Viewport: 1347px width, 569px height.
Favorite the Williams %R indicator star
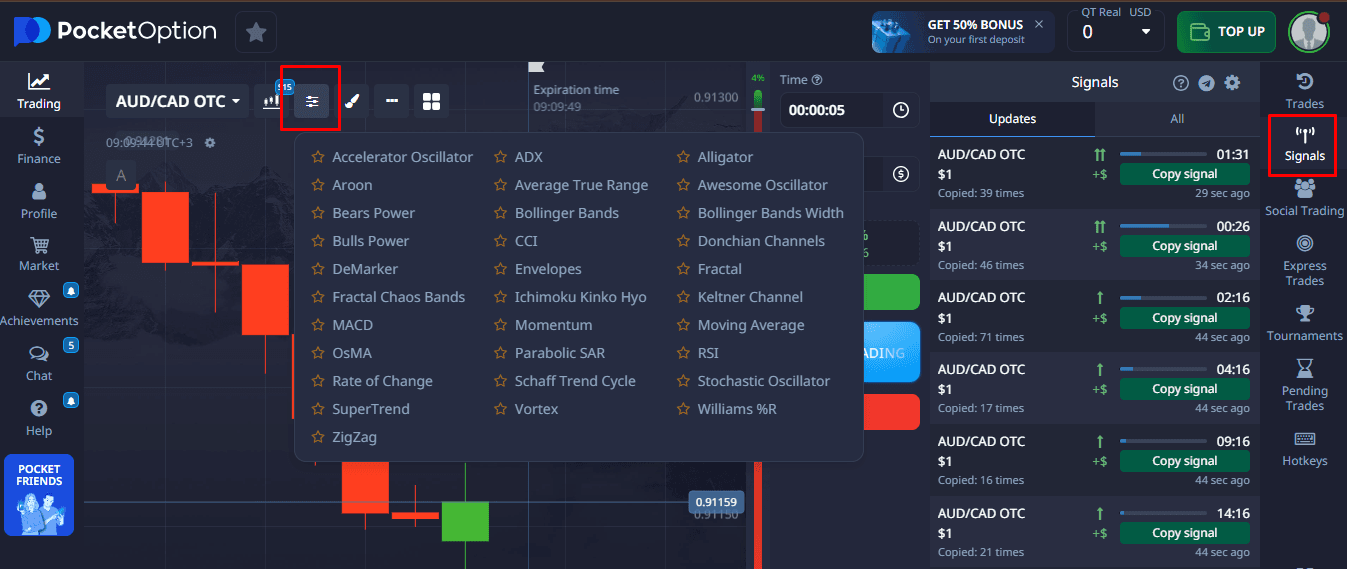pos(684,409)
